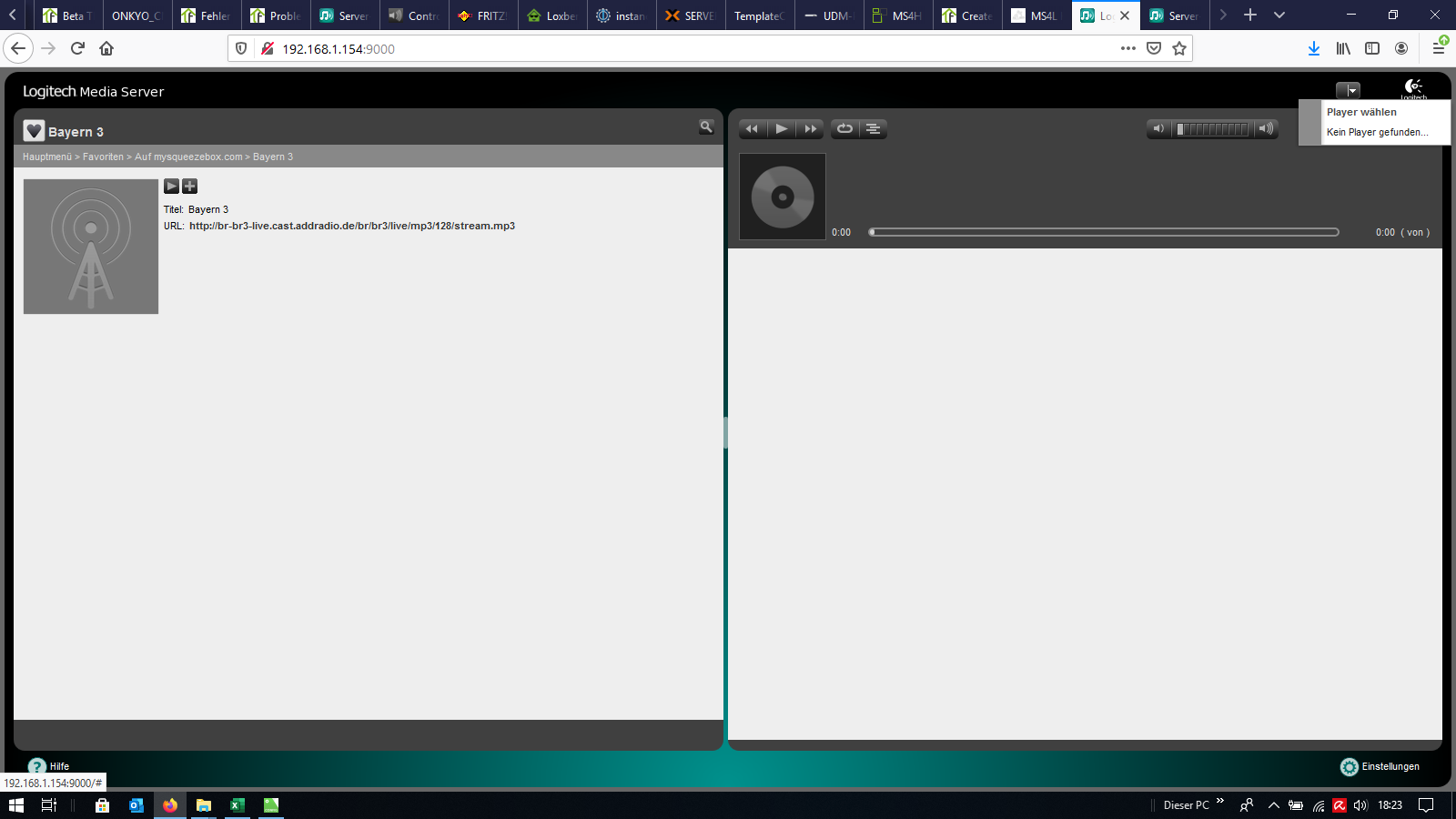Click the album art disc placeholder
Viewport: 1456px width, 819px height.
coord(783,197)
